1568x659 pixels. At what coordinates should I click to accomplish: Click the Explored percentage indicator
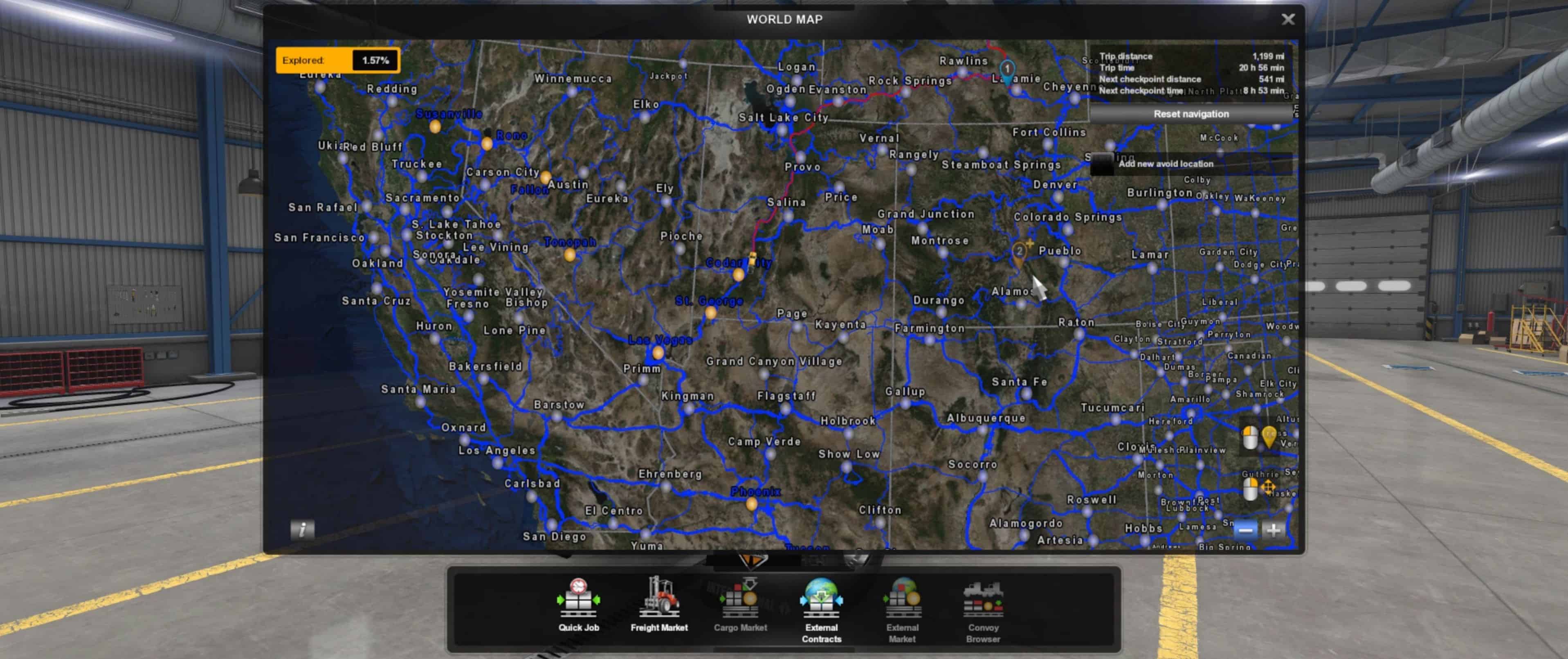click(338, 60)
